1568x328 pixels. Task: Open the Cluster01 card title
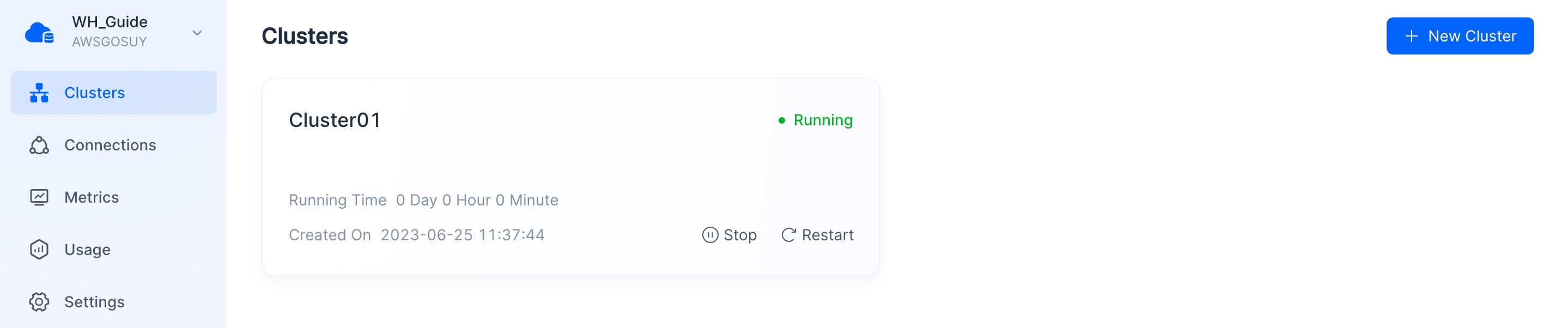click(335, 120)
